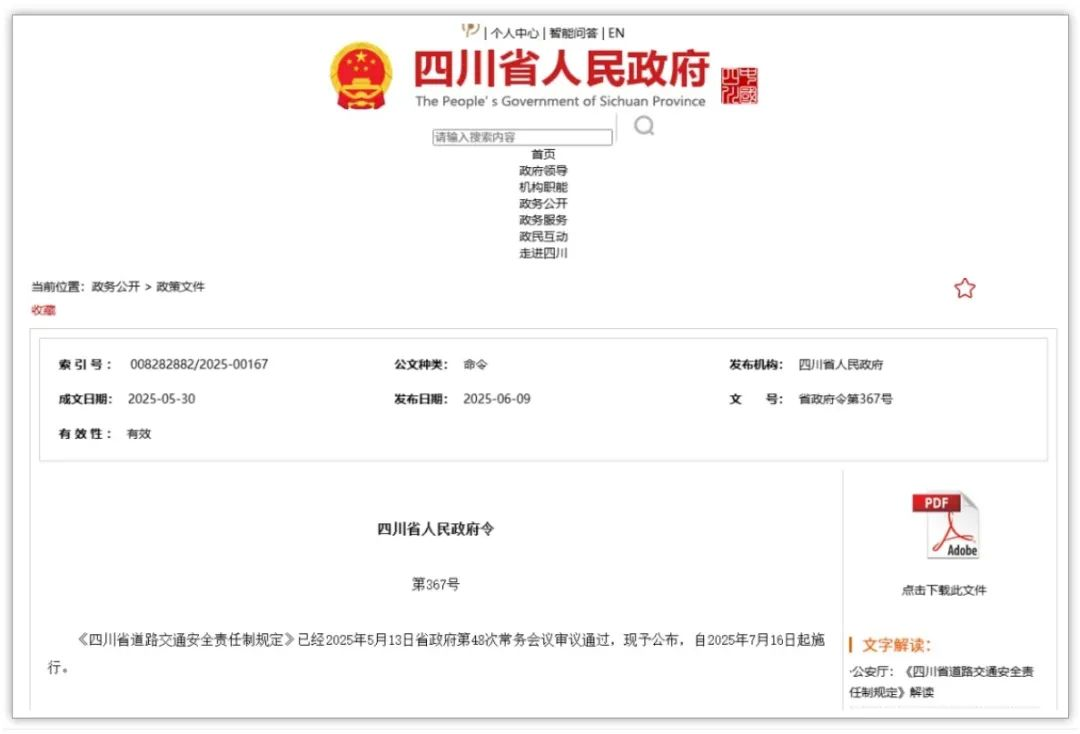
Task: Go to 首页 menu item
Action: (x=543, y=154)
